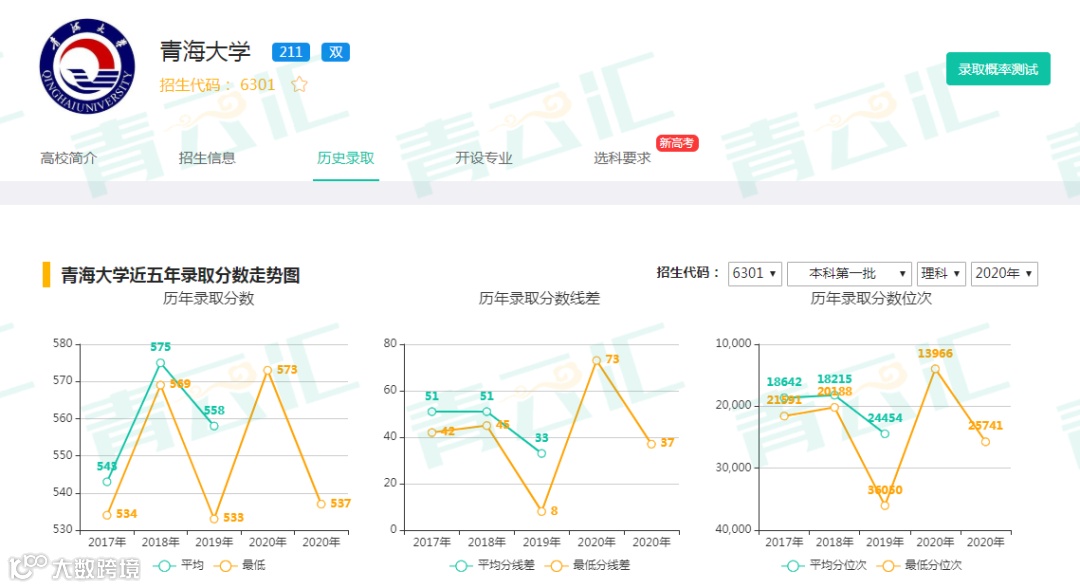
Task: Click the 573 lowest score data point
Action: pos(268,370)
